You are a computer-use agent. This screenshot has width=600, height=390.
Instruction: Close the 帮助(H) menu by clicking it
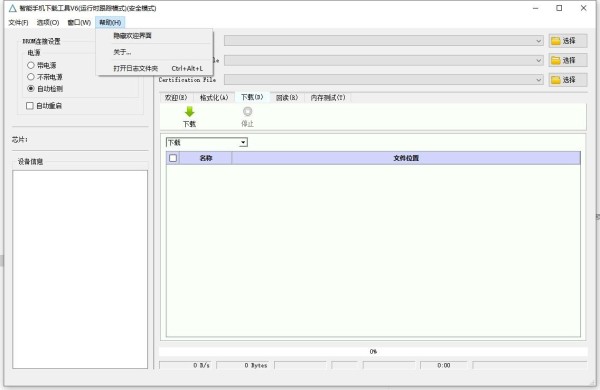(x=110, y=23)
